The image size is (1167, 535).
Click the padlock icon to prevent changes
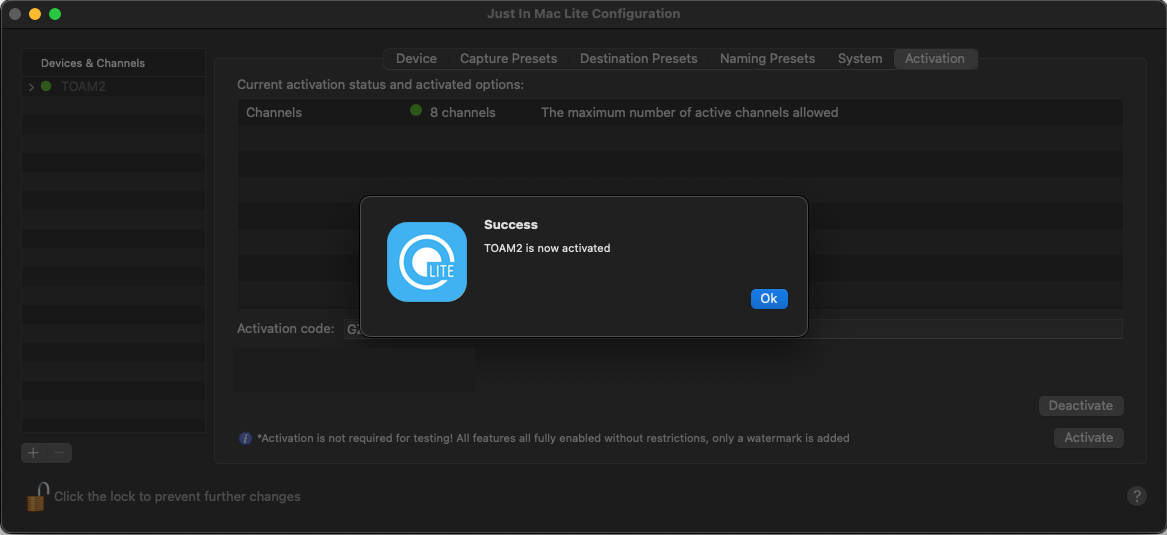(x=38, y=496)
